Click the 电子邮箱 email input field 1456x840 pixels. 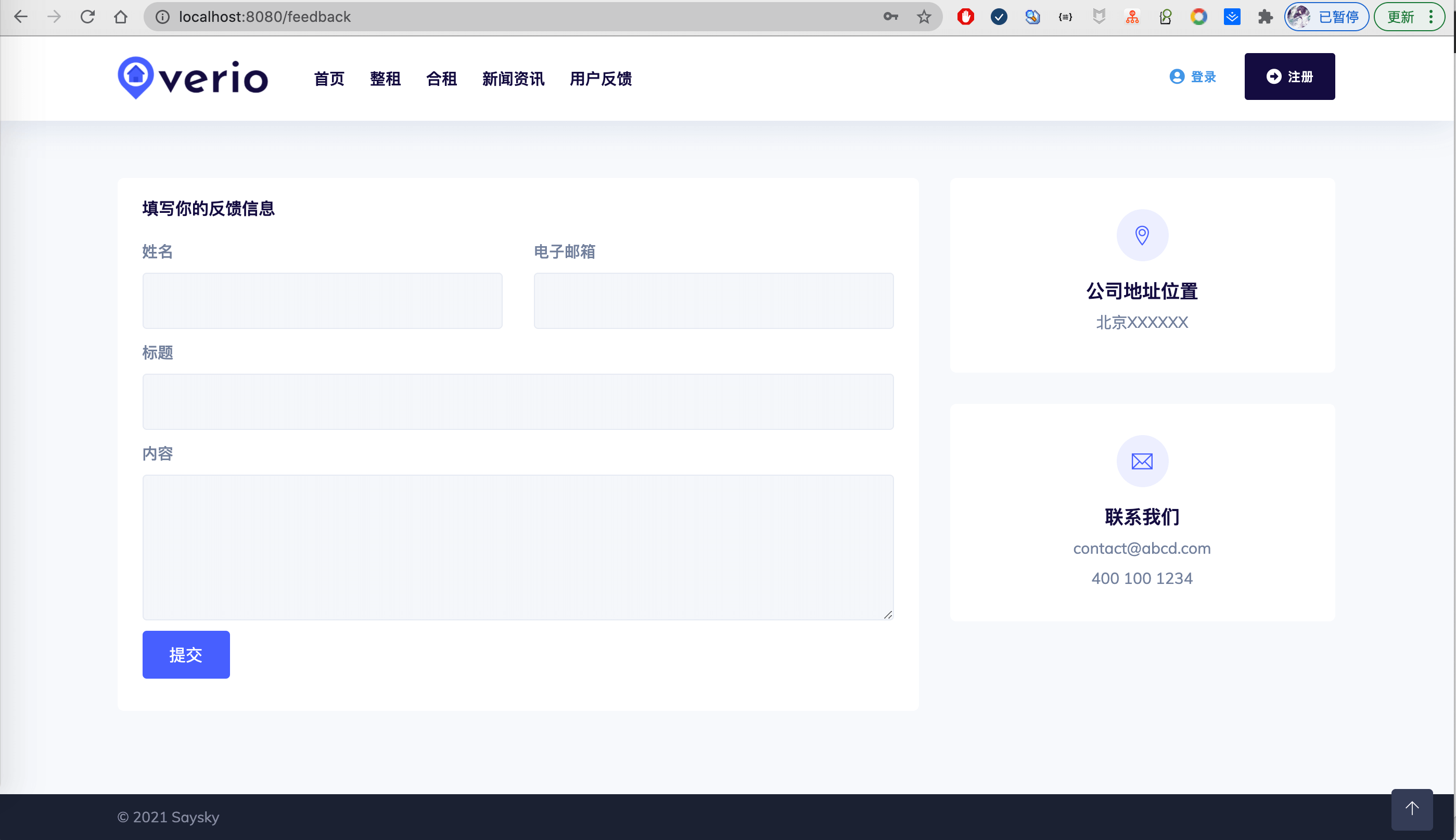point(713,301)
